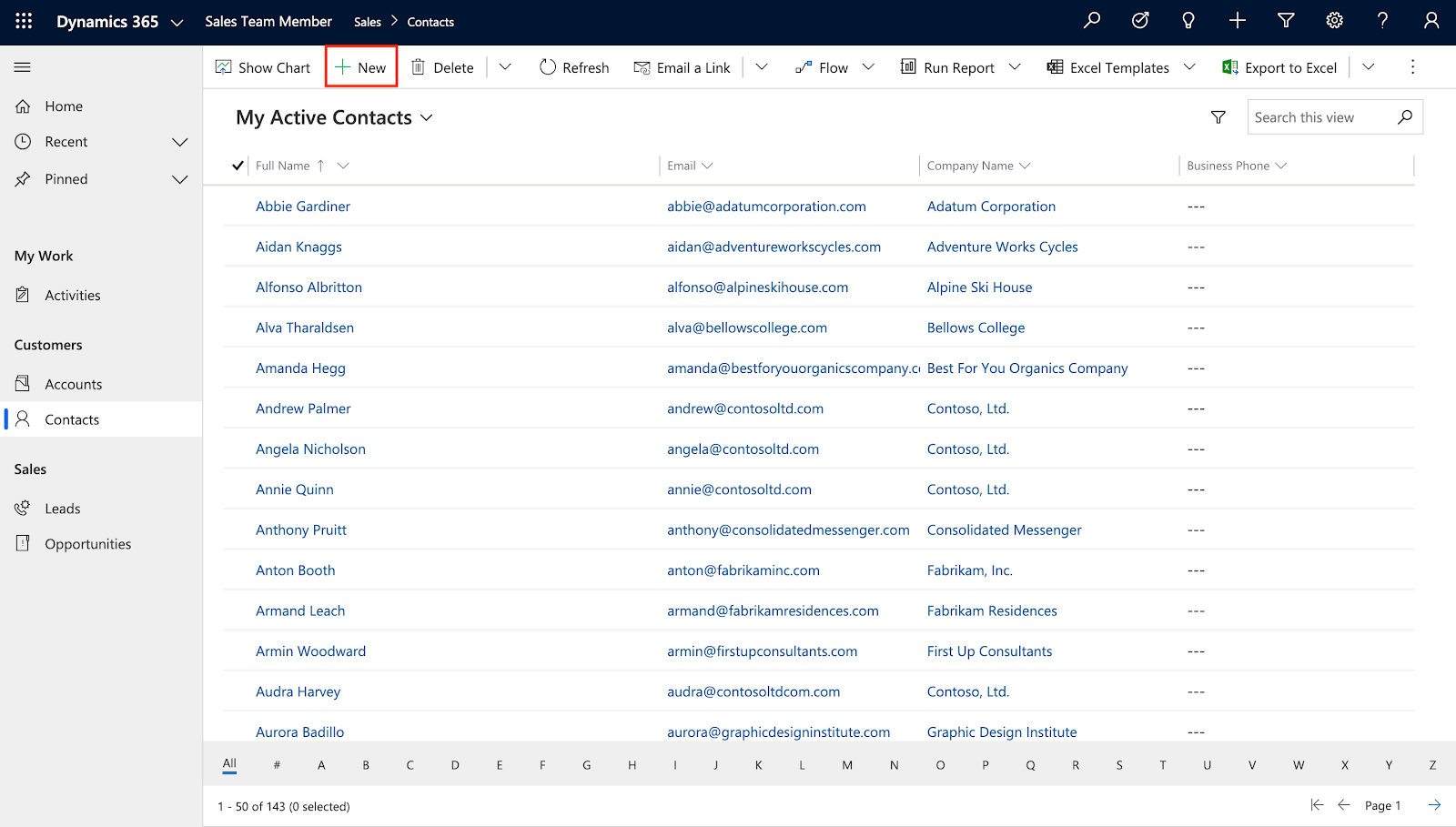Viewport: 1456px width, 827px height.
Task: Click the Show Chart button
Action: point(263,67)
